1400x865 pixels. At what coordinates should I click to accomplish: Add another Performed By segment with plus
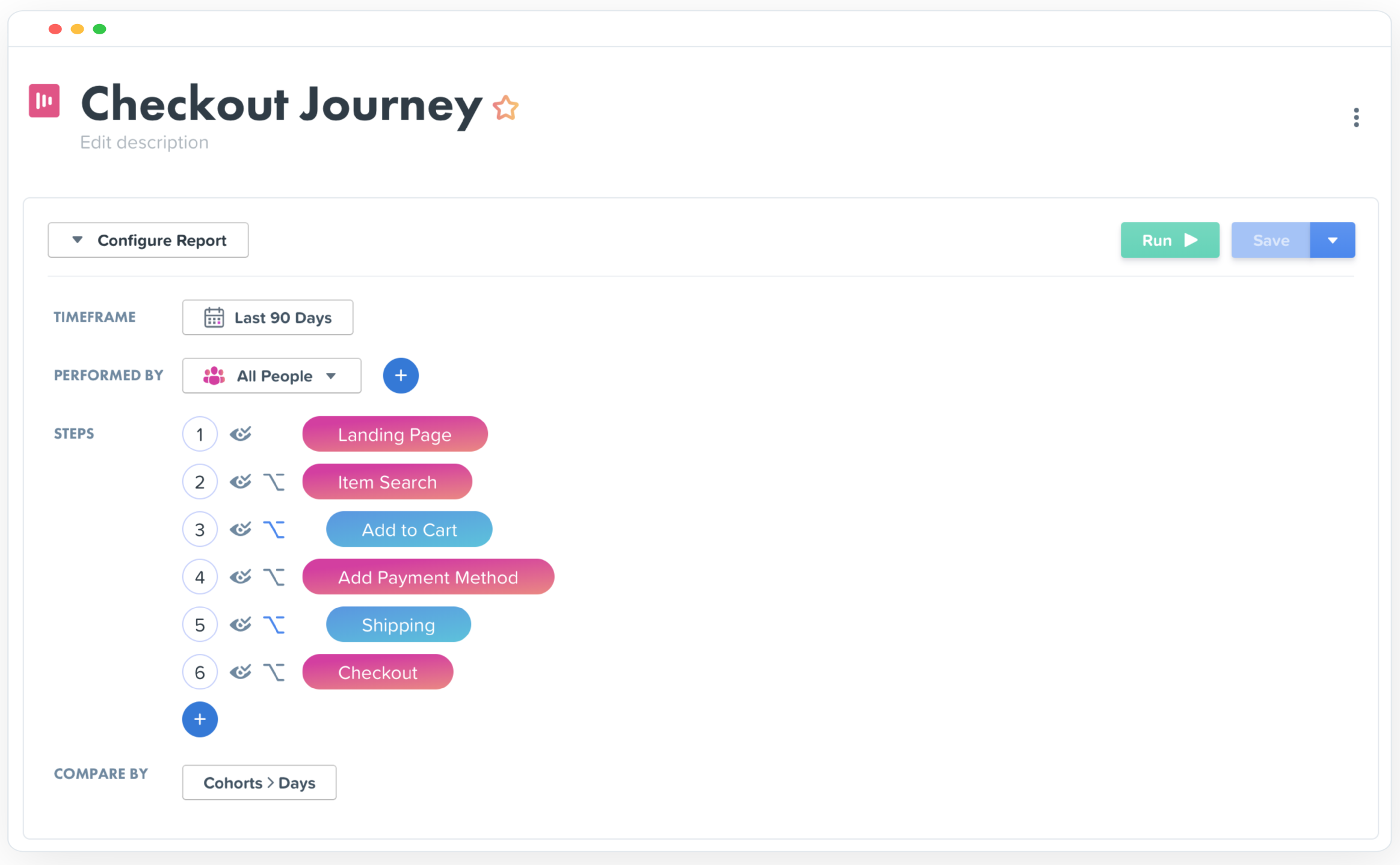pos(401,376)
